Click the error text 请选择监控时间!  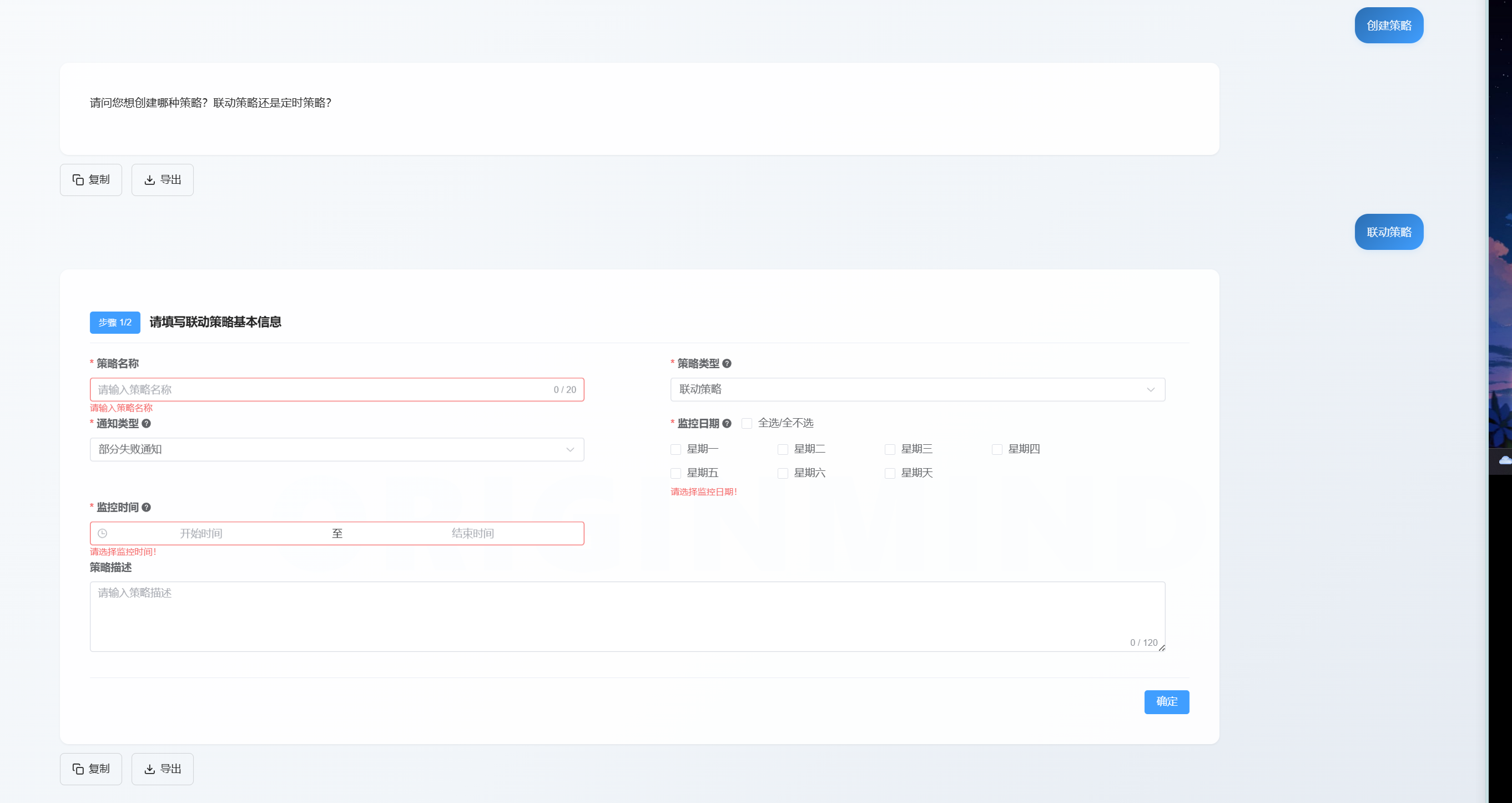tap(123, 551)
